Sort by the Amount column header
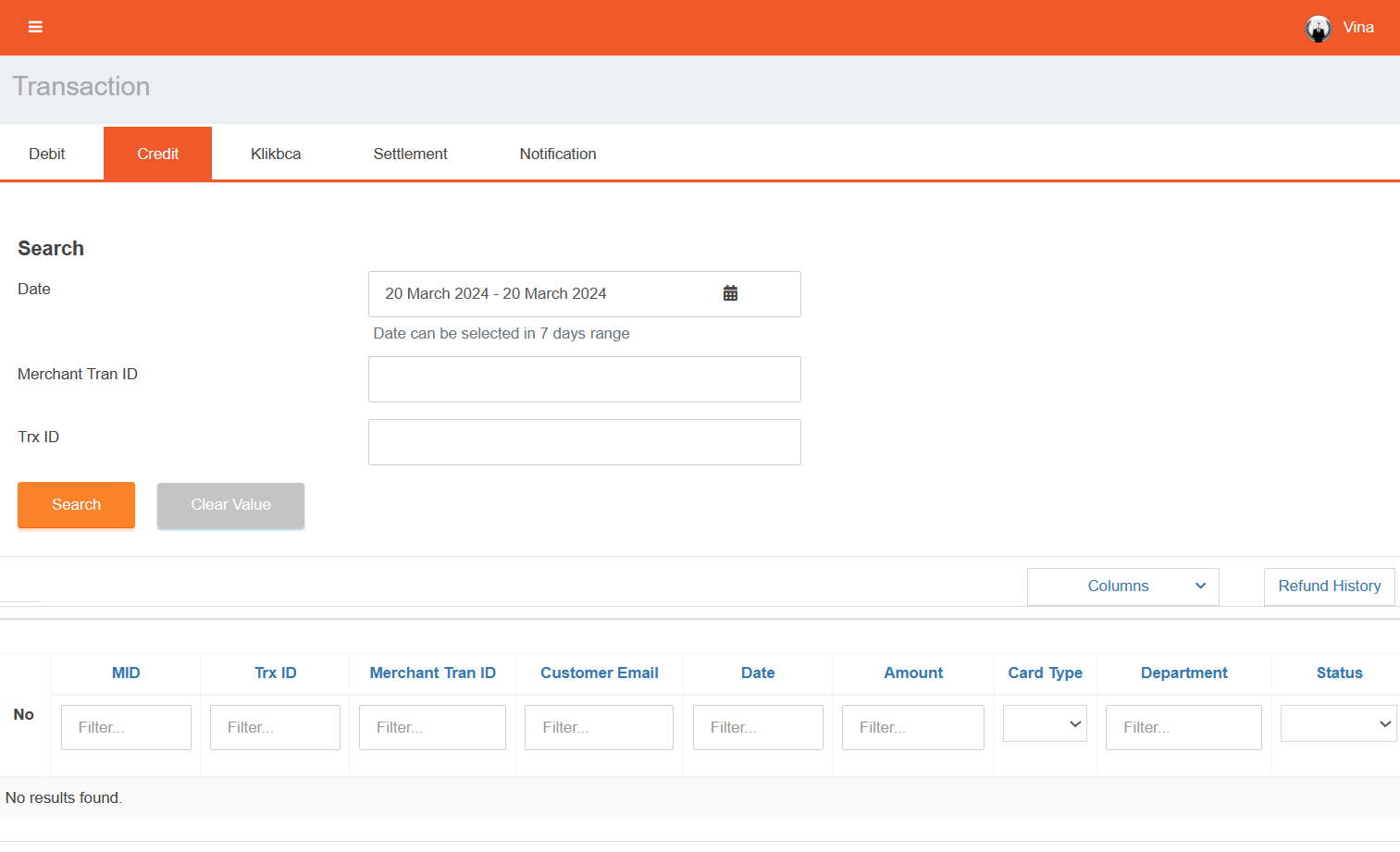1400x852 pixels. pos(913,673)
